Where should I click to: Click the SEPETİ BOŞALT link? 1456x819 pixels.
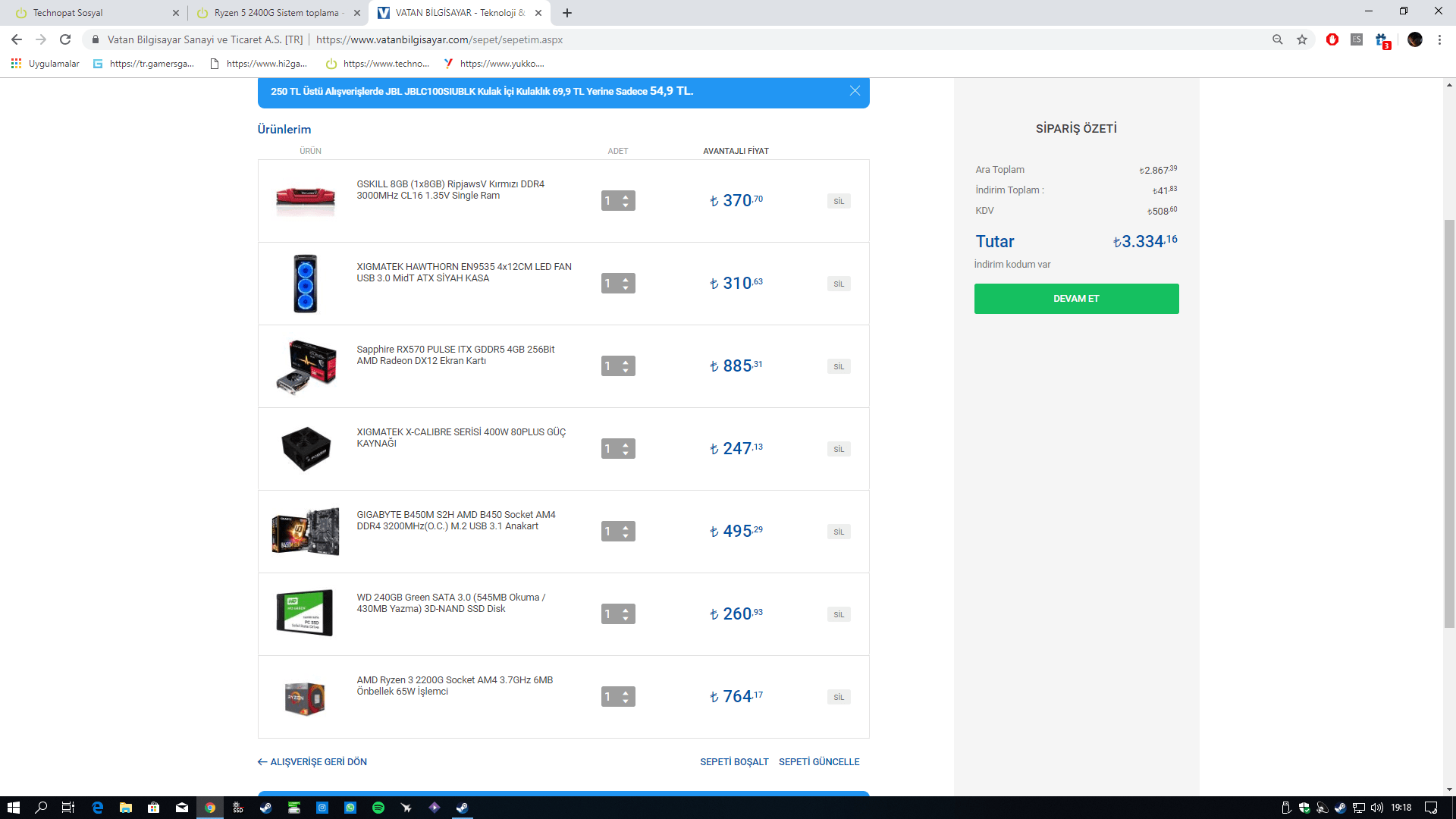[x=734, y=761]
